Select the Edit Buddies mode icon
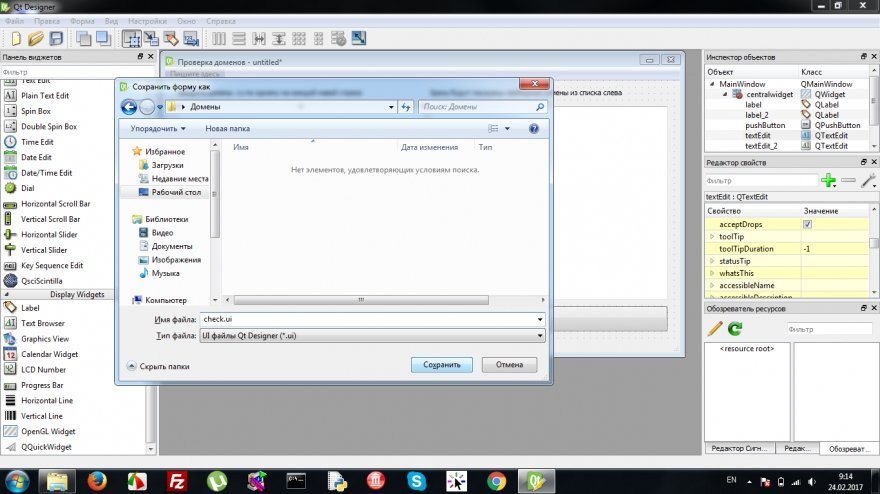Screen dimensions: 880x494 coord(171,38)
